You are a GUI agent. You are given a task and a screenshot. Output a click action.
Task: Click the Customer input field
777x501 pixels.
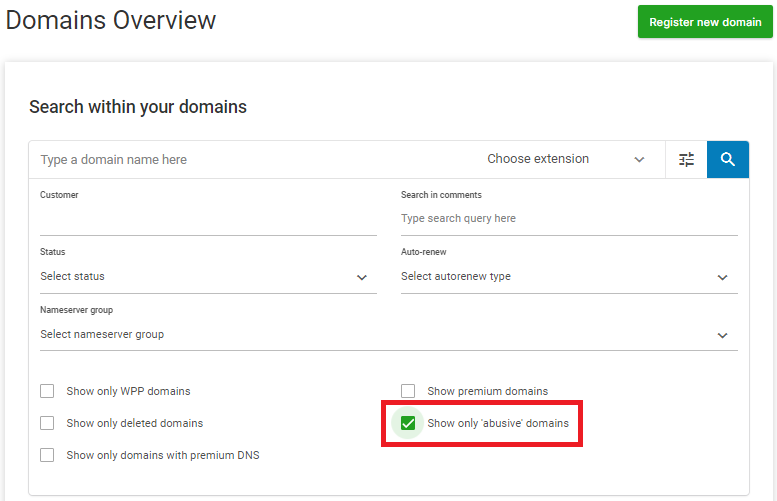(x=208, y=219)
